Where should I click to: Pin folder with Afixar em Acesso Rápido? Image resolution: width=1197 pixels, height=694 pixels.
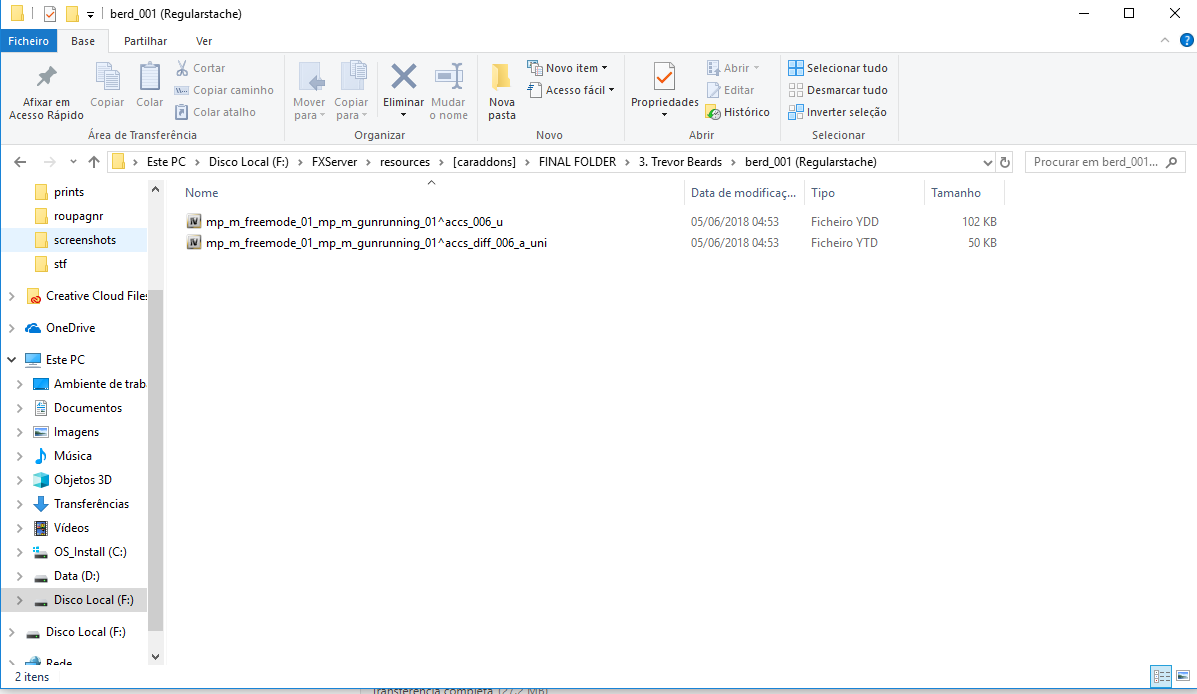pyautogui.click(x=47, y=92)
